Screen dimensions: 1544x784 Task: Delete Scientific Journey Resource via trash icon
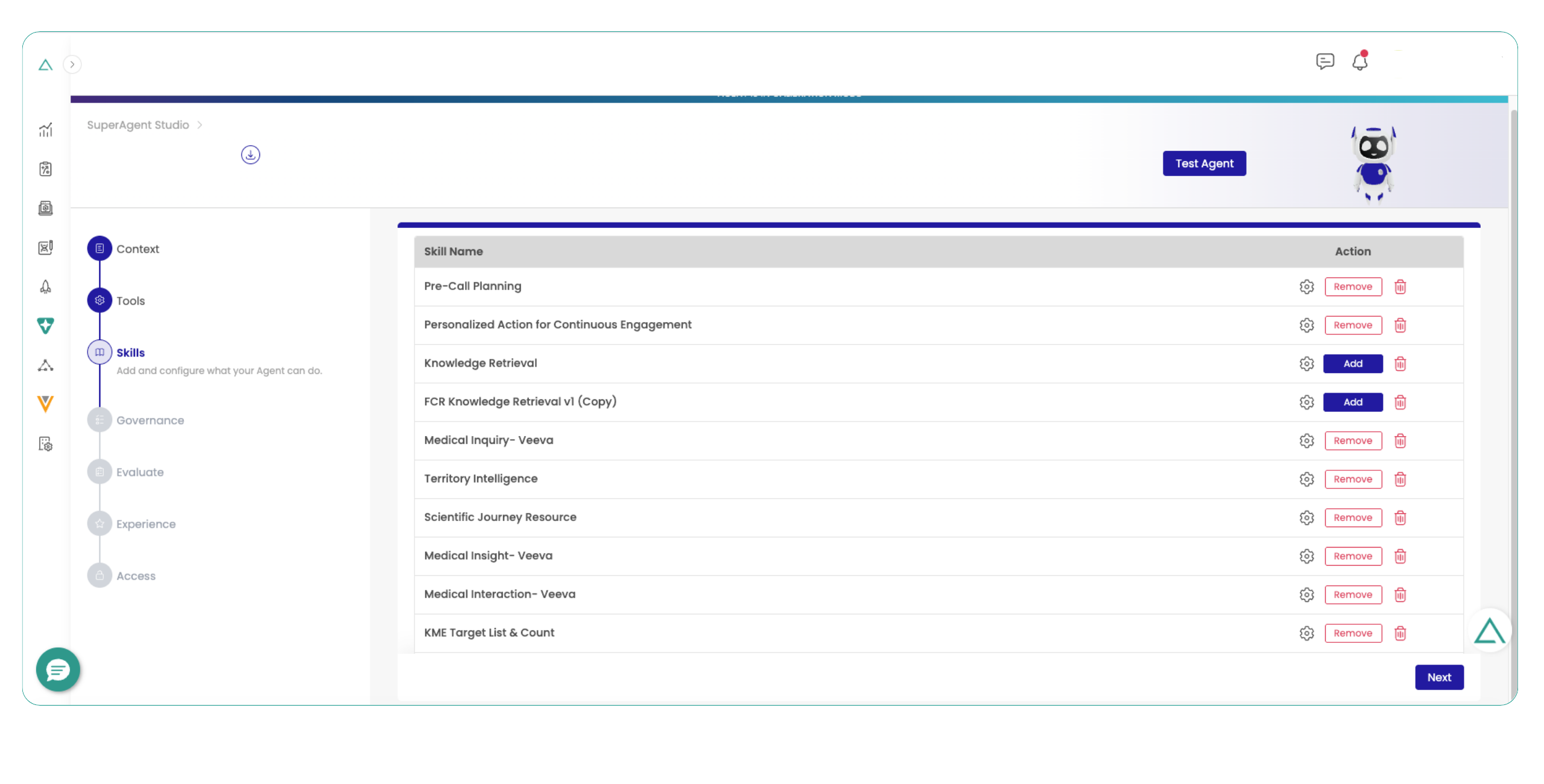click(x=1400, y=517)
